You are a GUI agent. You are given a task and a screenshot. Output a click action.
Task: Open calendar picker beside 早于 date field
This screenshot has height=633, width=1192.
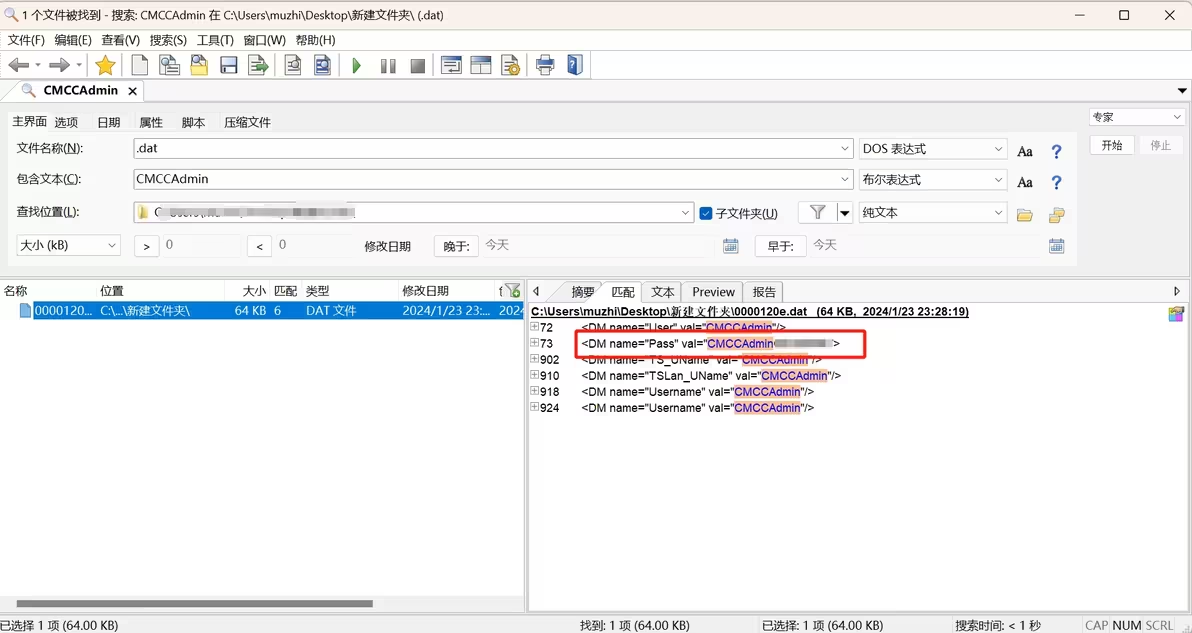pyautogui.click(x=1057, y=246)
